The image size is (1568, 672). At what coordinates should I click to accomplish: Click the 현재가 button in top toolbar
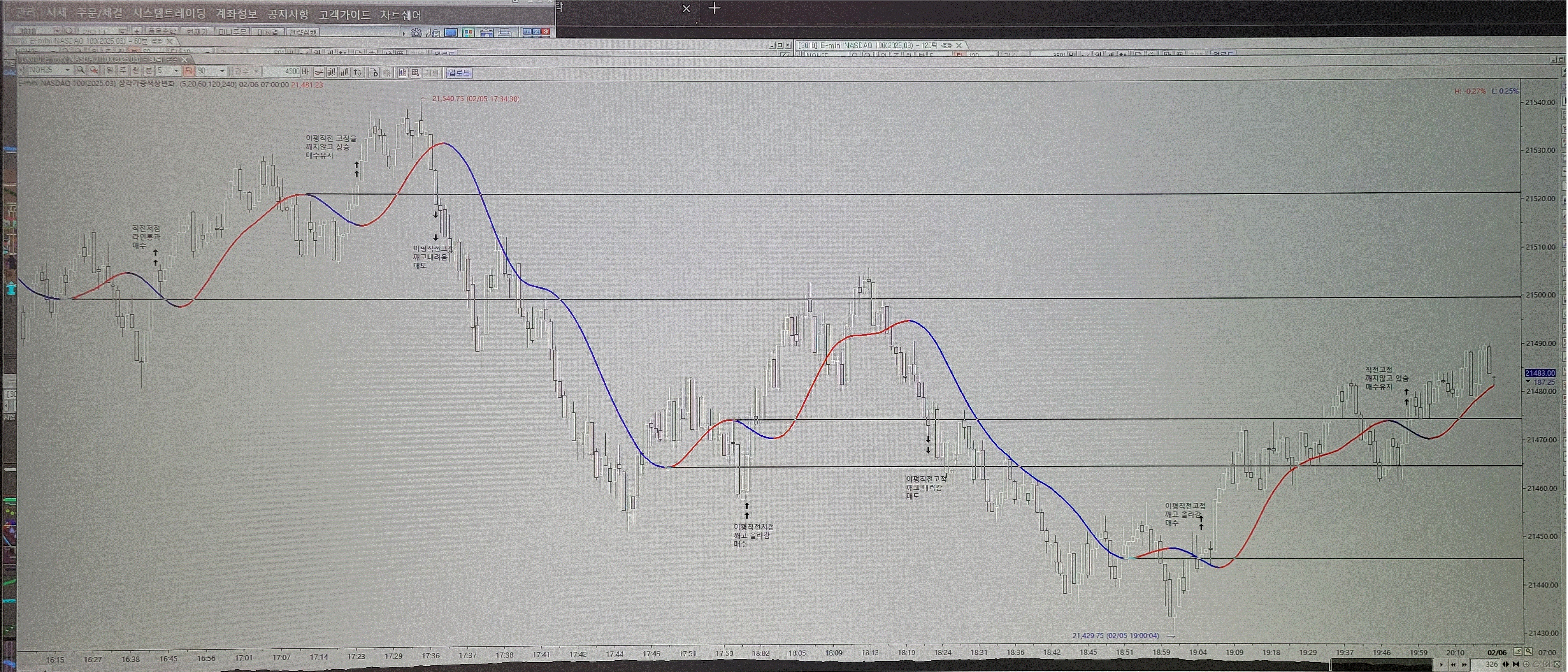[x=197, y=32]
